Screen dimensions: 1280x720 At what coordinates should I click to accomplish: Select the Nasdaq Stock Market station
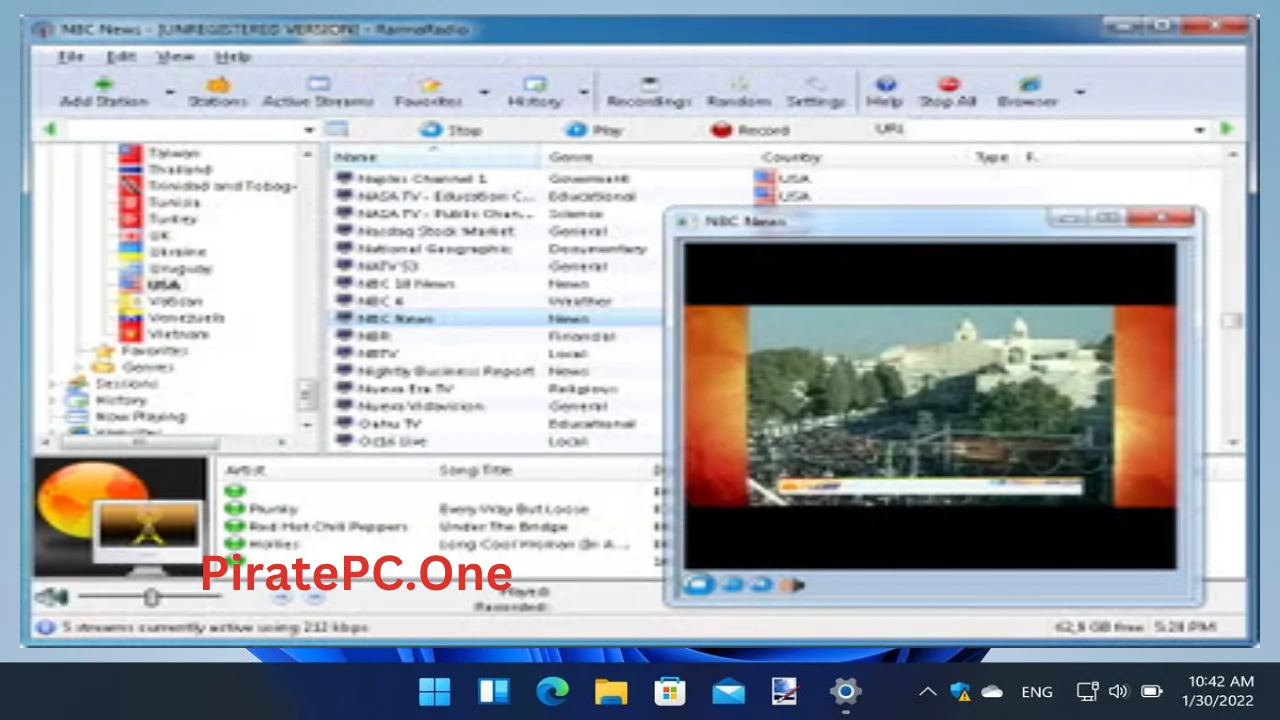point(435,231)
